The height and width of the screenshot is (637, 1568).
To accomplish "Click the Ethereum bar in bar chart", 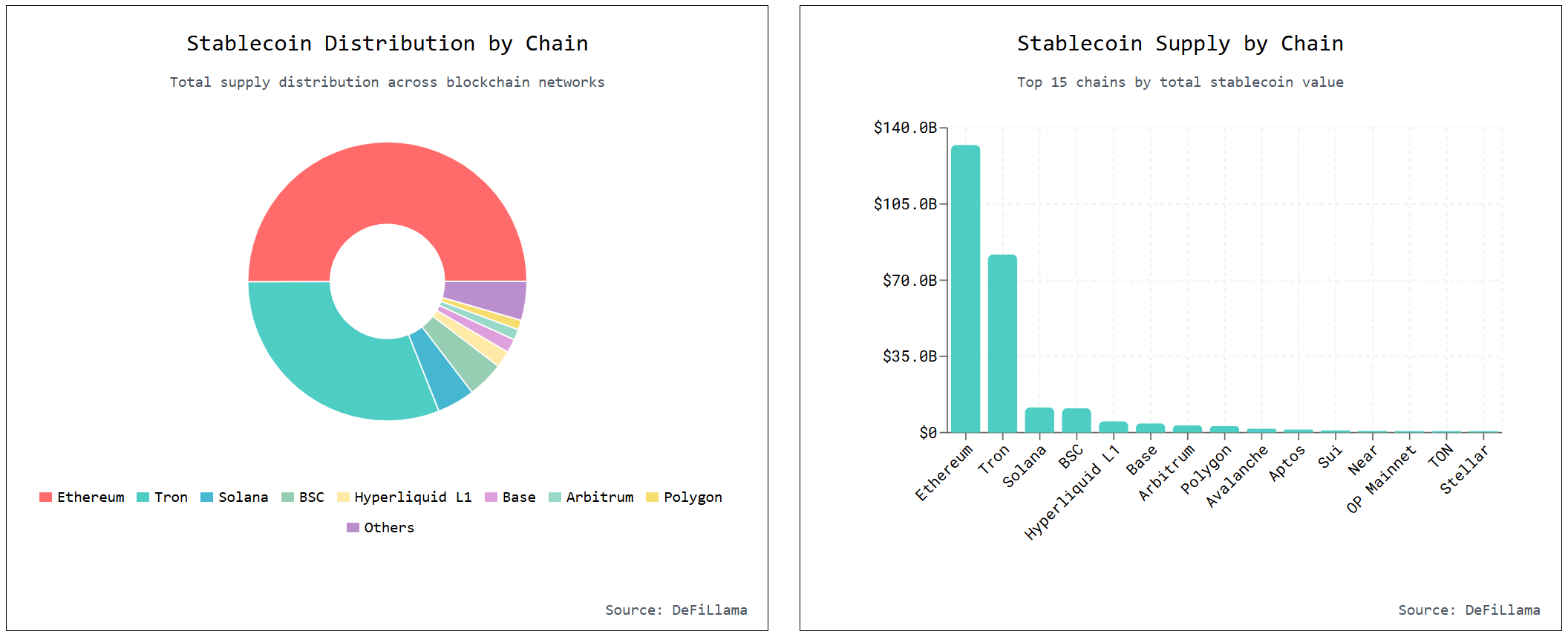I will coord(965,289).
